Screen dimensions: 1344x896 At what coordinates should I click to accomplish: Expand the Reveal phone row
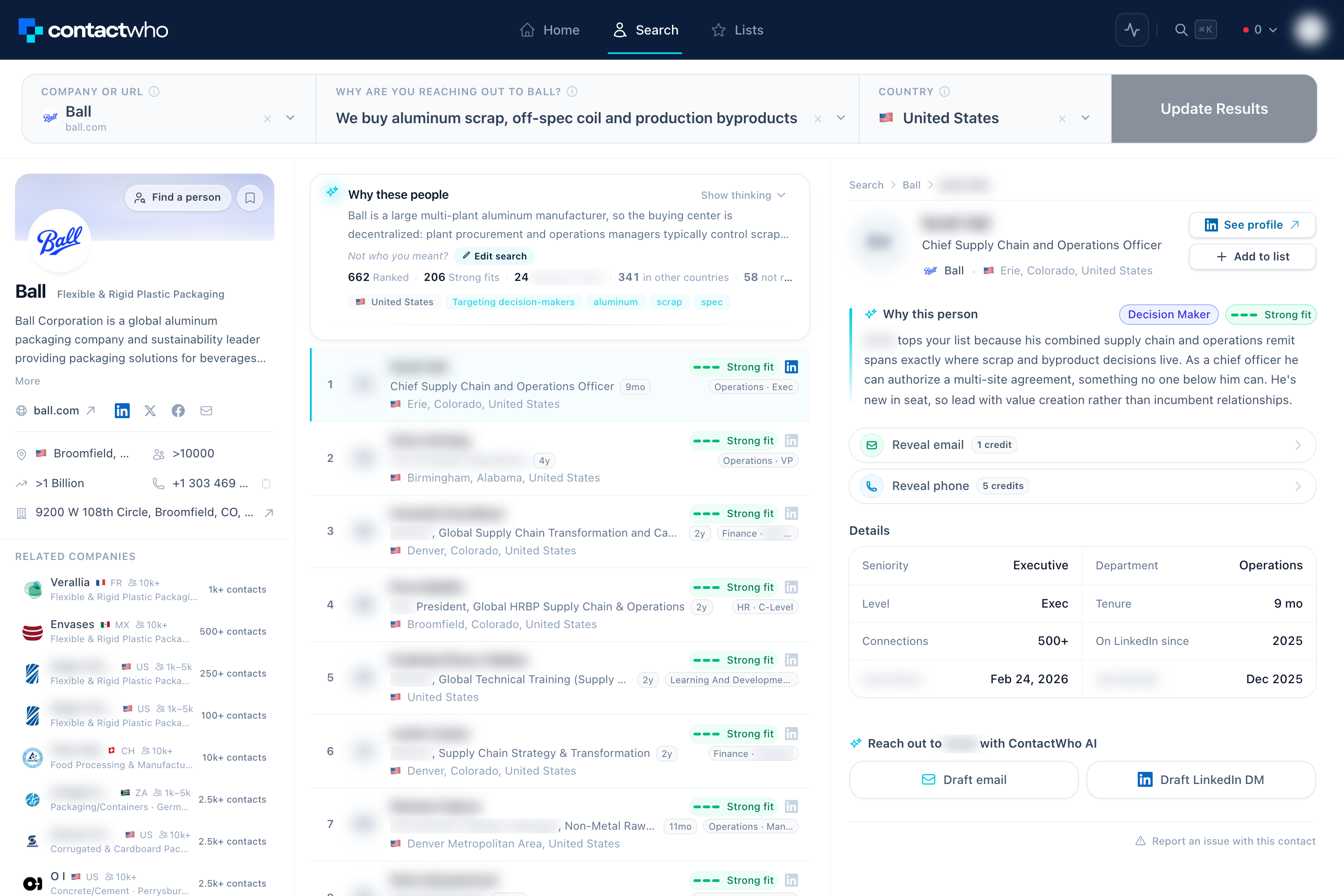point(1082,486)
